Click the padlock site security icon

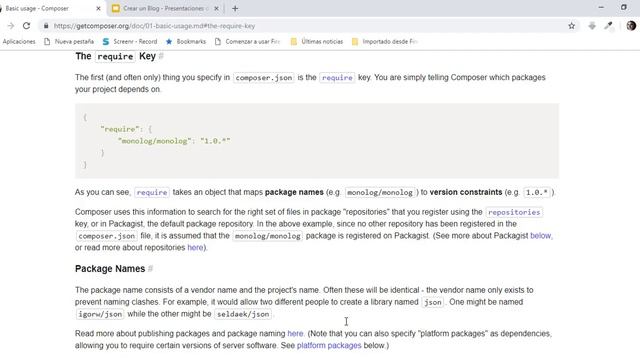pyautogui.click(x=46, y=26)
